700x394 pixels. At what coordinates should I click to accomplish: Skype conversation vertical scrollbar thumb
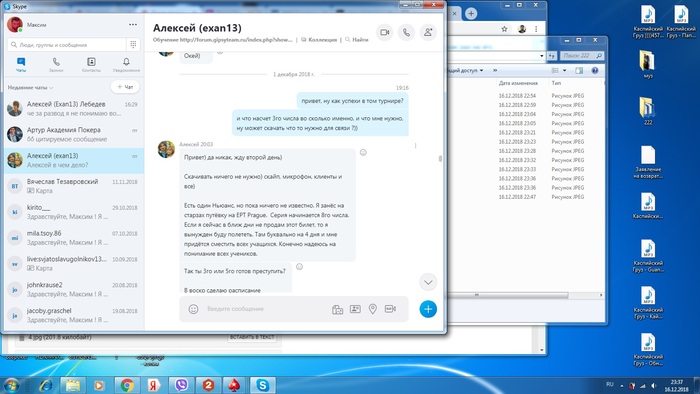click(440, 158)
